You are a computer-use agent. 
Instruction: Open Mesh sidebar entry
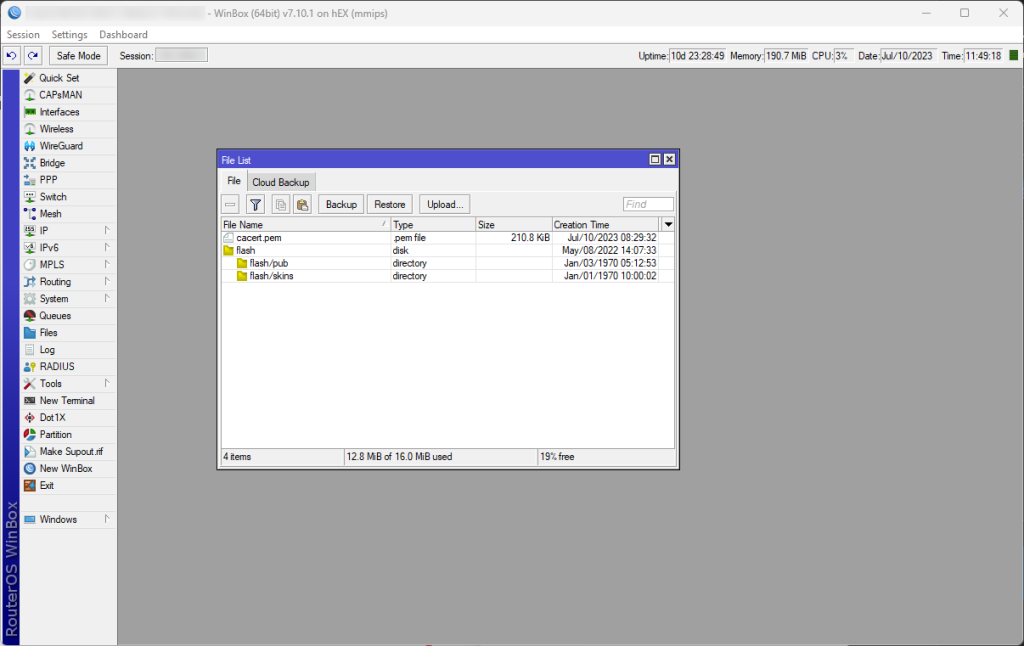(69, 214)
